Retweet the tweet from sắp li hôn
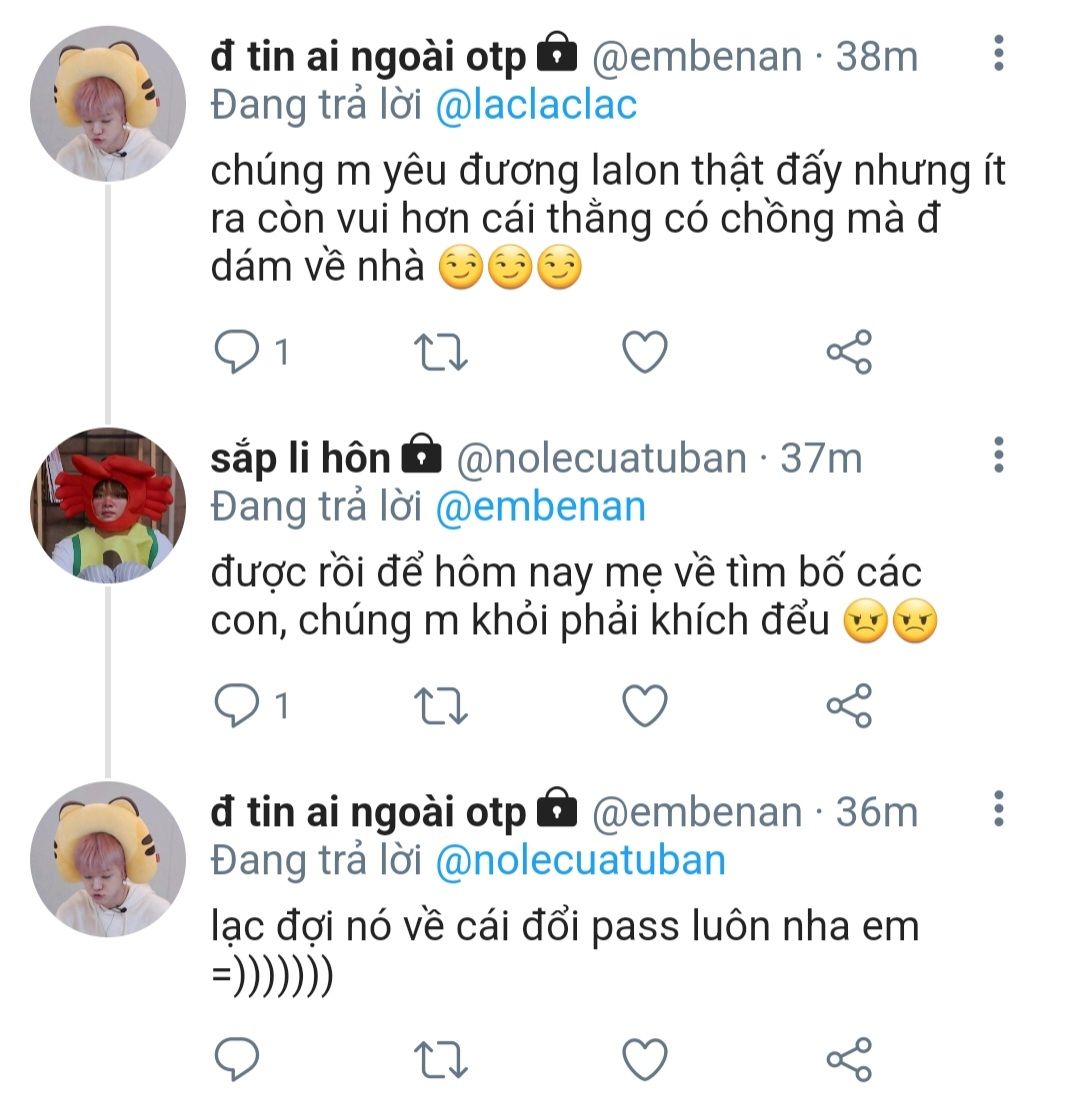Image resolution: width=1080 pixels, height=1098 pixels. click(441, 707)
